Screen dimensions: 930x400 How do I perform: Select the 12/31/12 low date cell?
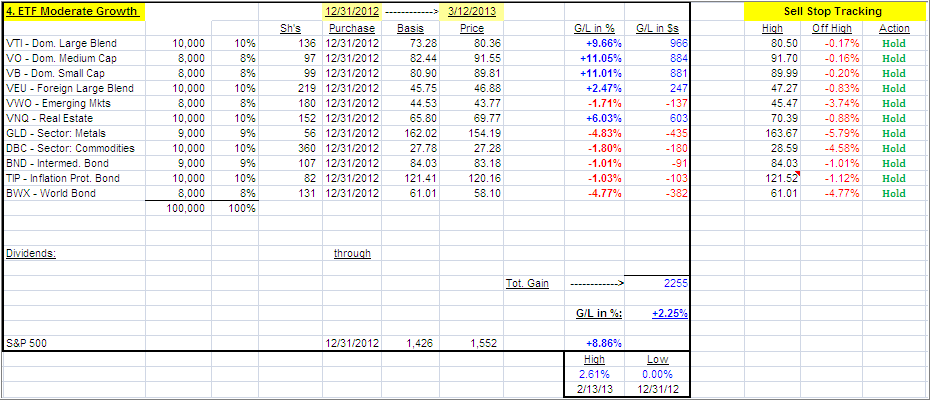click(x=658, y=389)
